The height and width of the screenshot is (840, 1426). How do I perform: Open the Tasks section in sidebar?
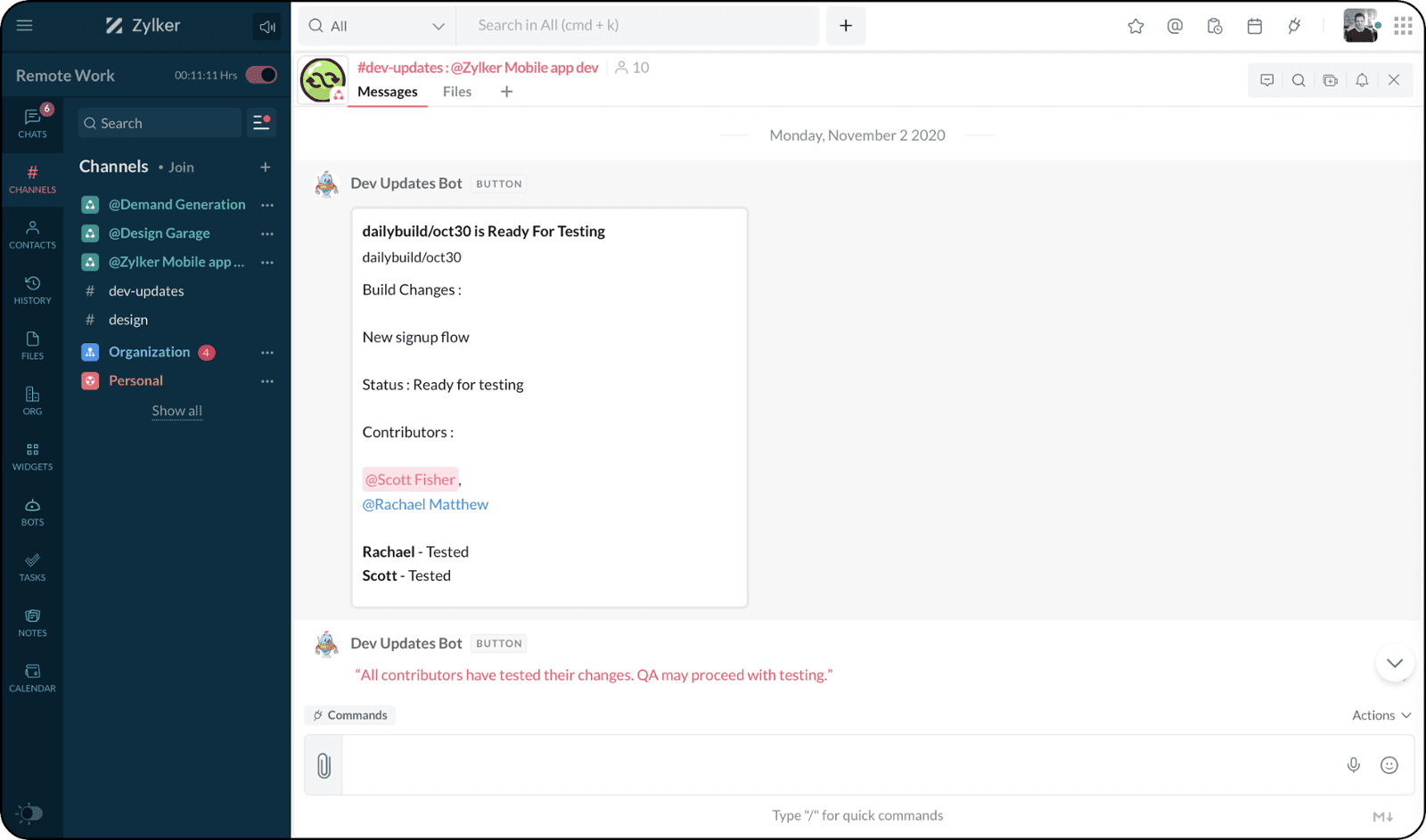click(x=32, y=567)
